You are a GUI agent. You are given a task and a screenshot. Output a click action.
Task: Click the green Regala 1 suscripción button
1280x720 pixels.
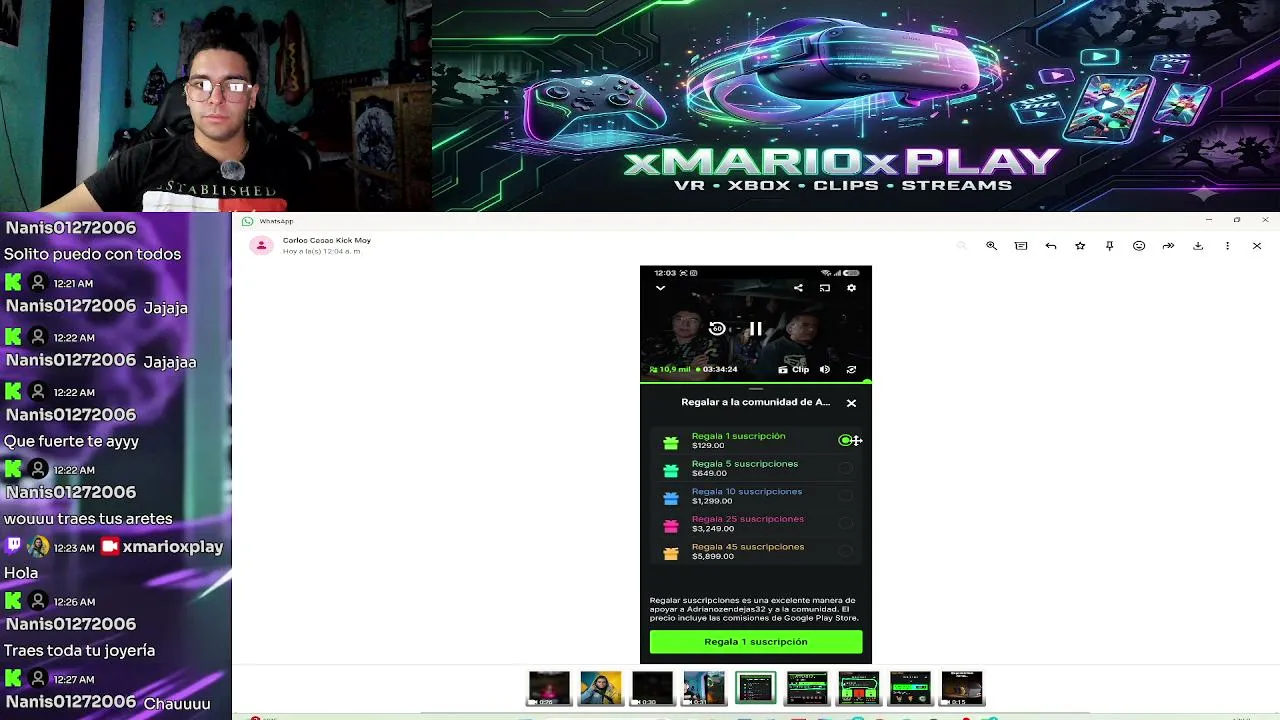tap(756, 642)
